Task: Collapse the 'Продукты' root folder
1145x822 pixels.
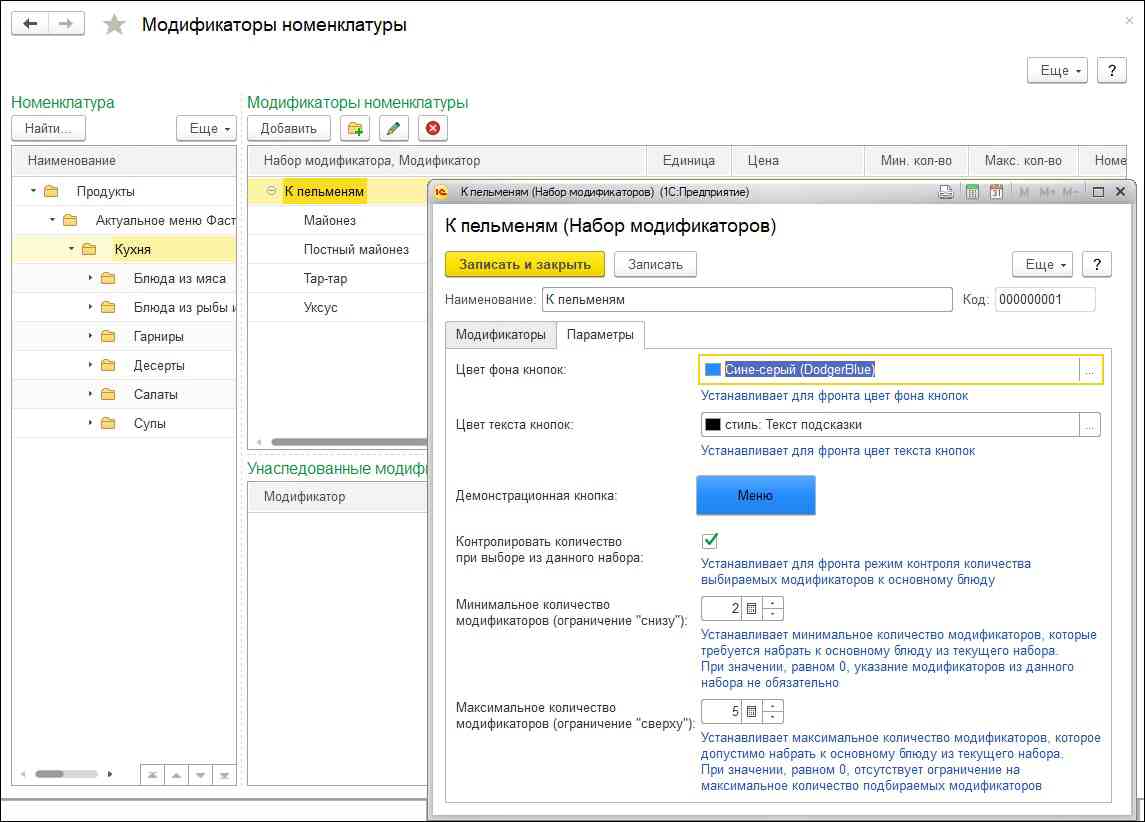Action: pos(33,191)
